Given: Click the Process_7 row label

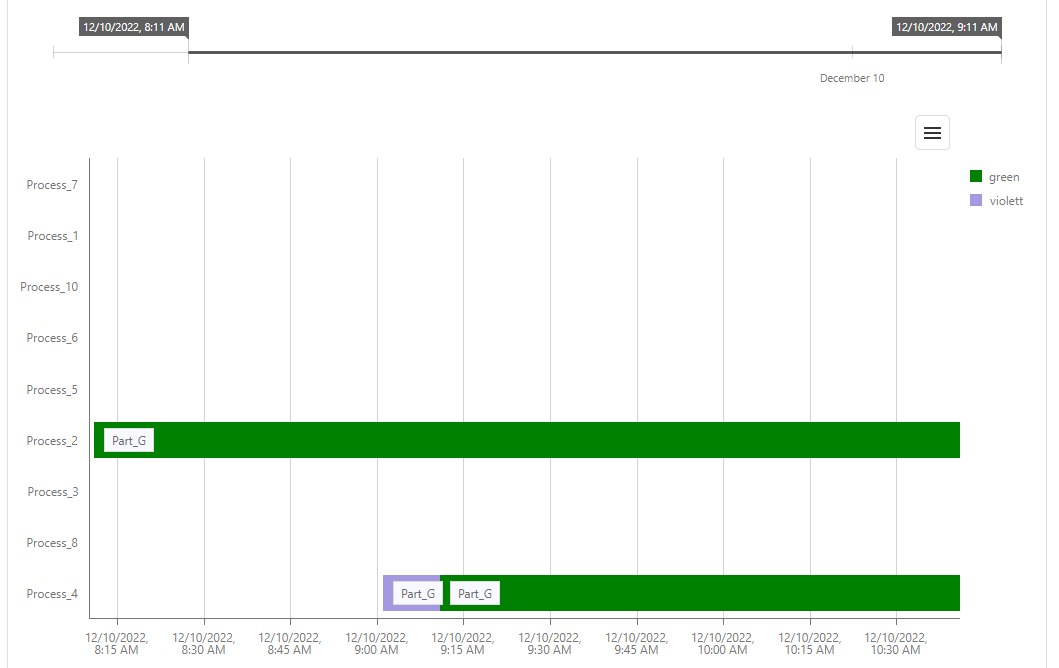Looking at the screenshot, I should point(51,184).
